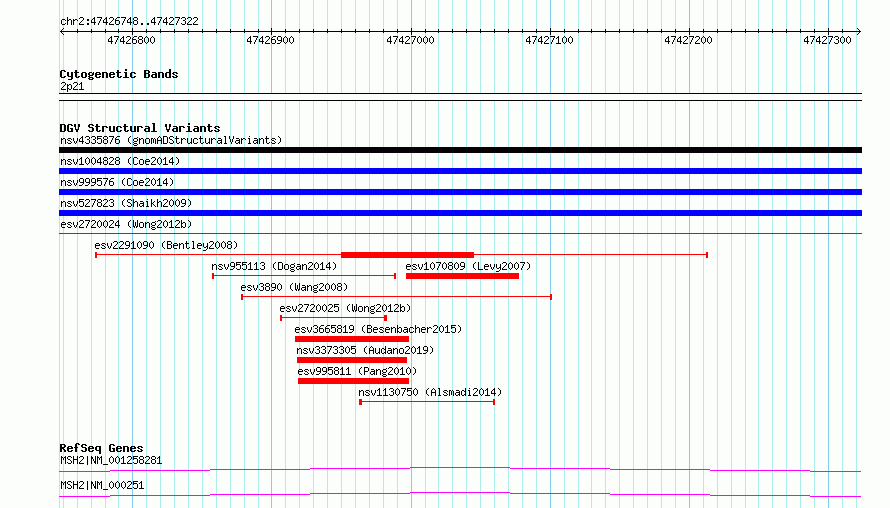Select the 47426900 ruler tick label

270,40
